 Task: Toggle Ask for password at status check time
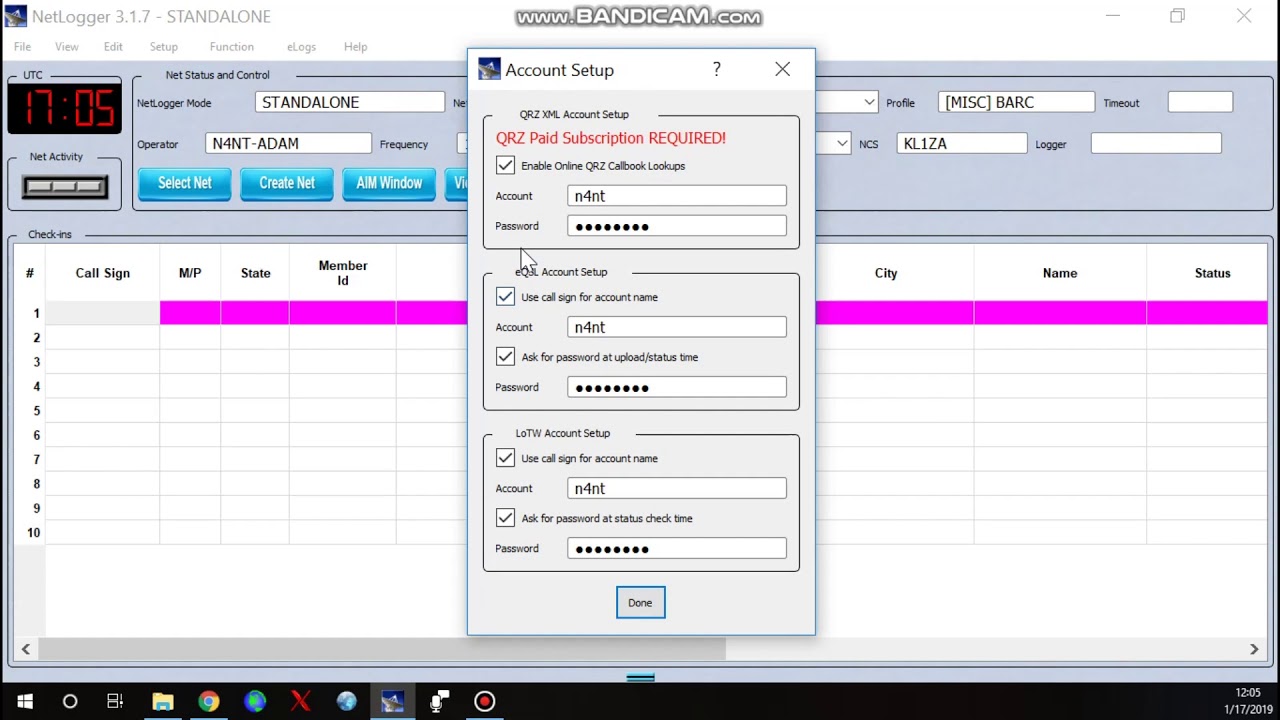click(x=505, y=517)
